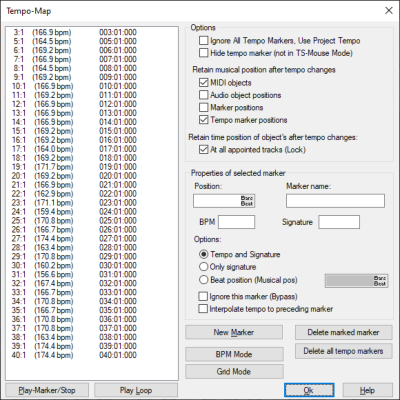Uncheck the MIDI objects checkbox

pyautogui.click(x=203, y=83)
